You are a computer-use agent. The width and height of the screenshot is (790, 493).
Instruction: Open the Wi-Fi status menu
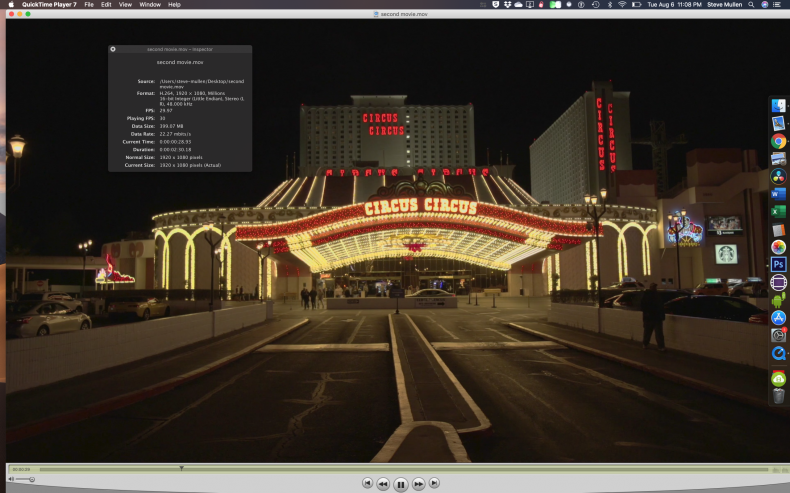pyautogui.click(x=622, y=5)
